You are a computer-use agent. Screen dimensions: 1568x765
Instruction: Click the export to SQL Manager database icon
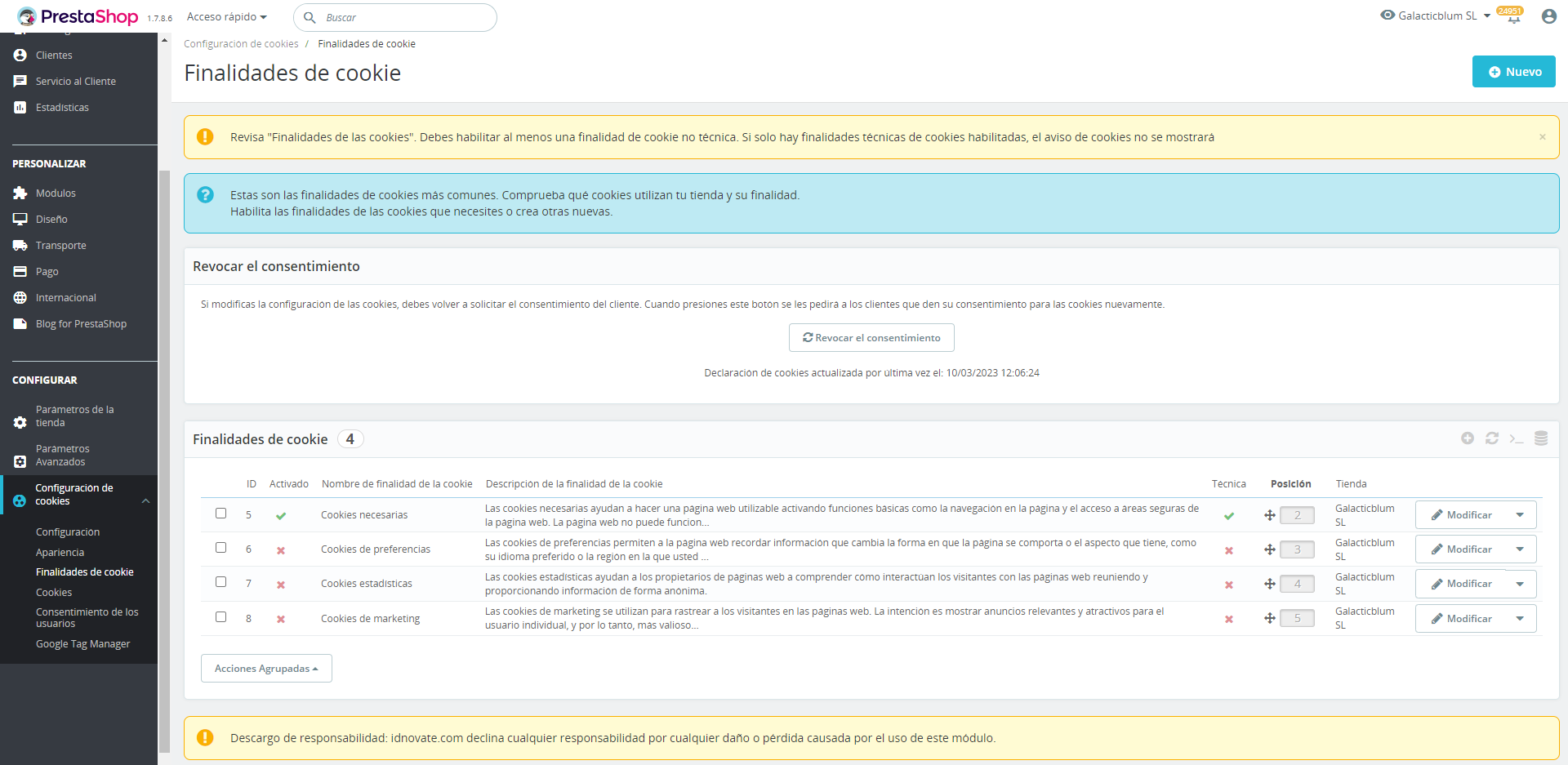pyautogui.click(x=1541, y=438)
